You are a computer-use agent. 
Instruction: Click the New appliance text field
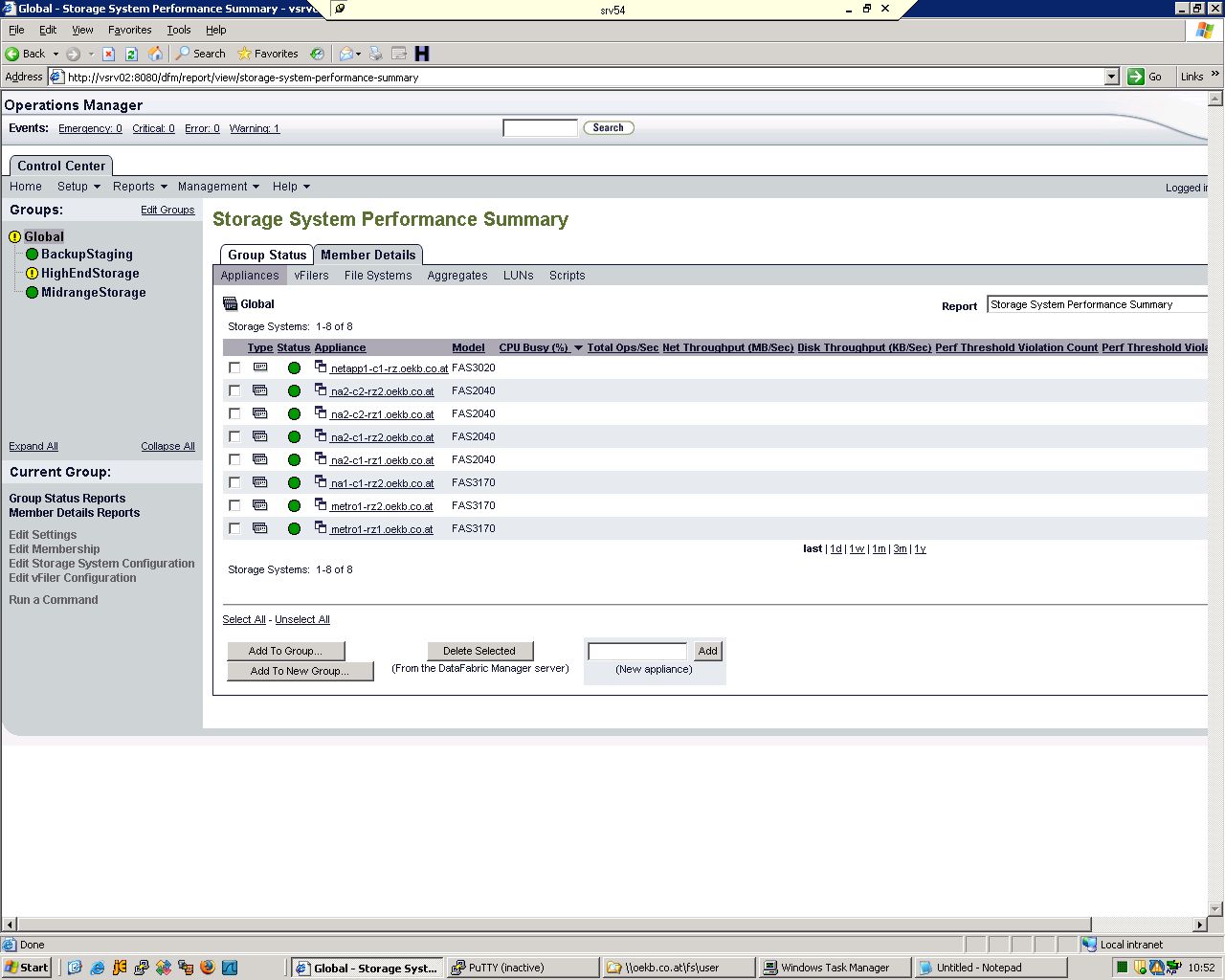[x=637, y=651]
